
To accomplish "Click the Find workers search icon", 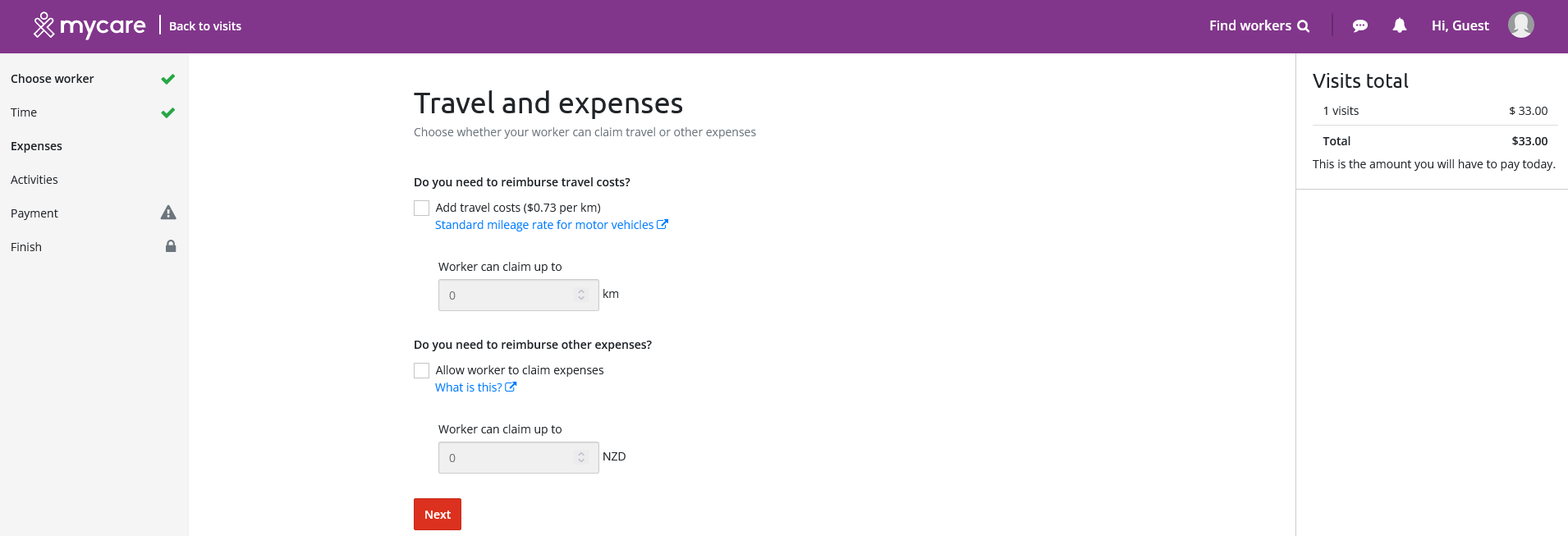I will click(1303, 26).
